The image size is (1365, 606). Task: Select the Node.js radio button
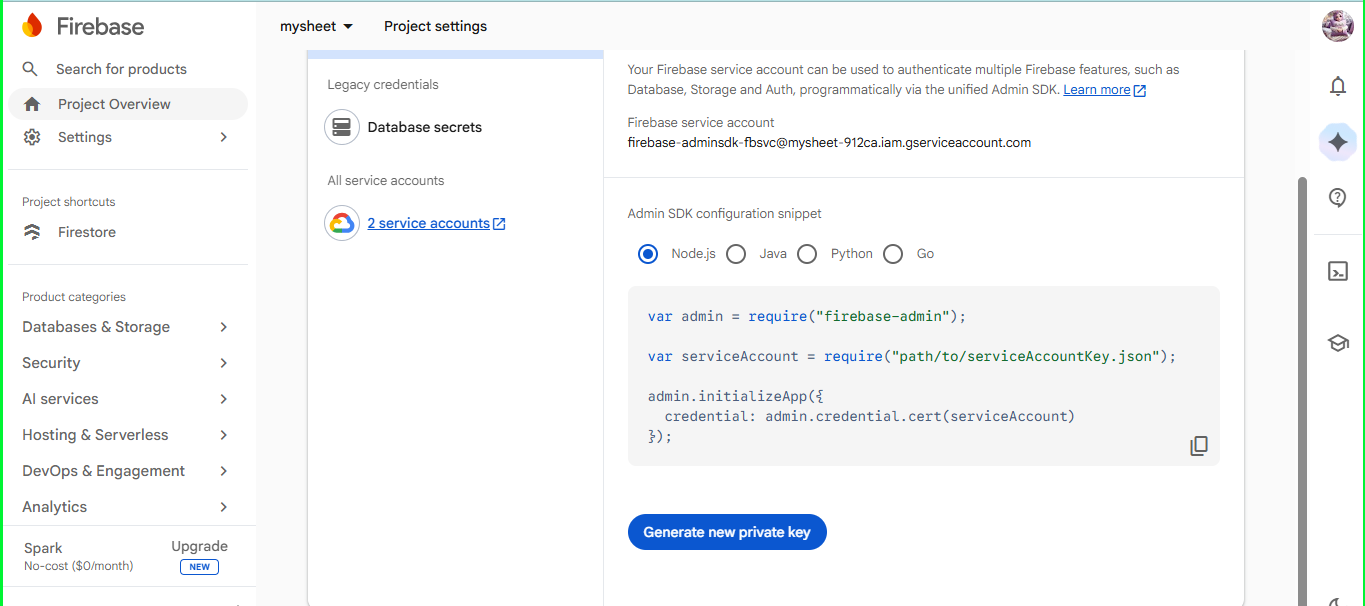click(x=648, y=254)
